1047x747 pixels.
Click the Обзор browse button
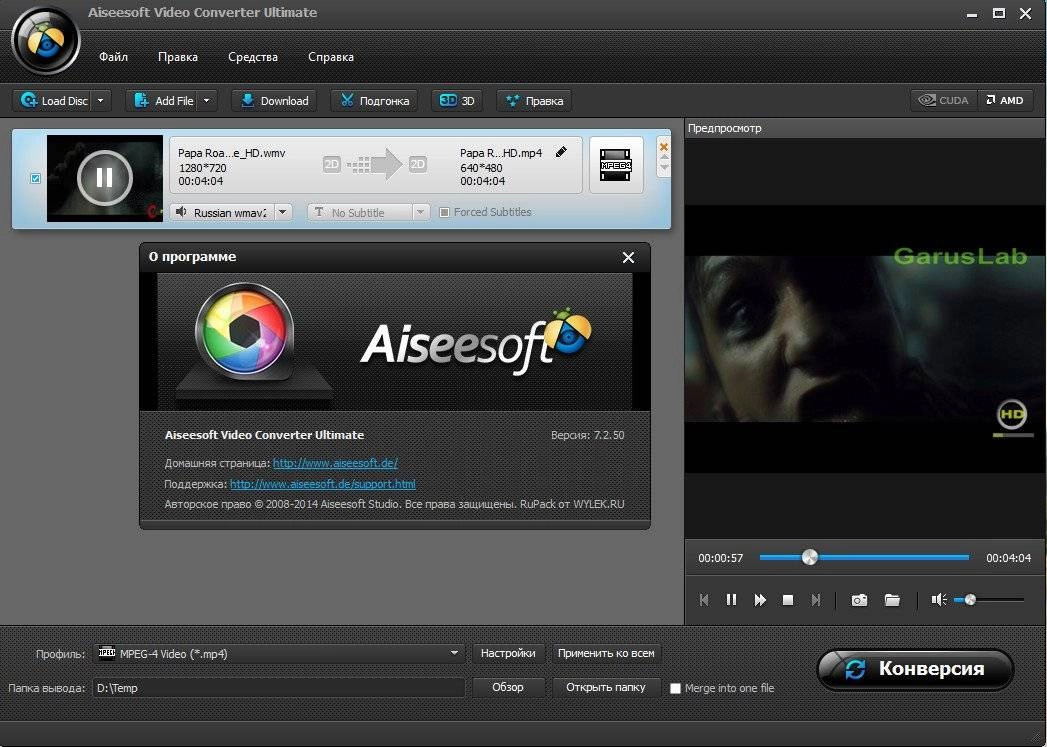pos(508,687)
